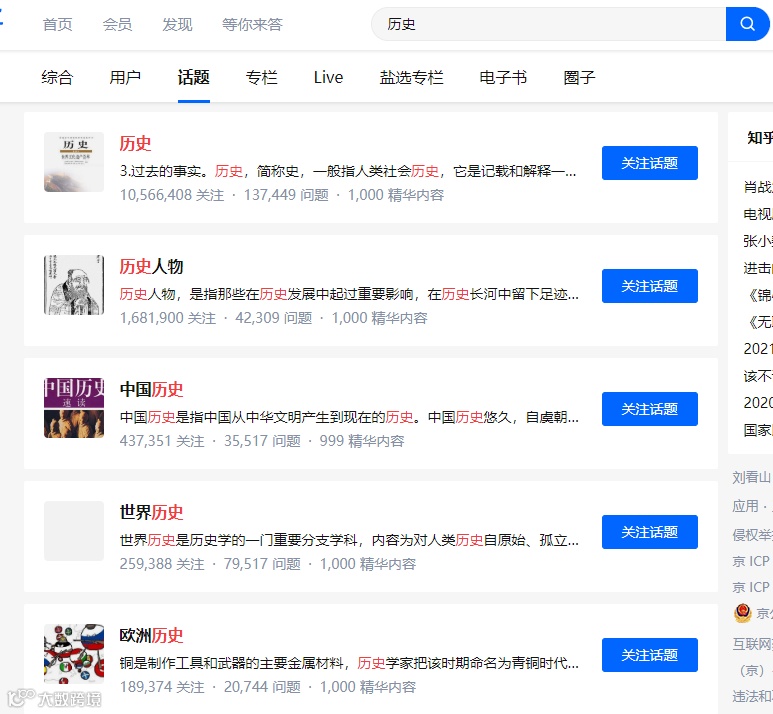773x714 pixels.
Task: Click the 历史 description starting 3.过去的事实
Action: pyautogui.click(x=348, y=171)
